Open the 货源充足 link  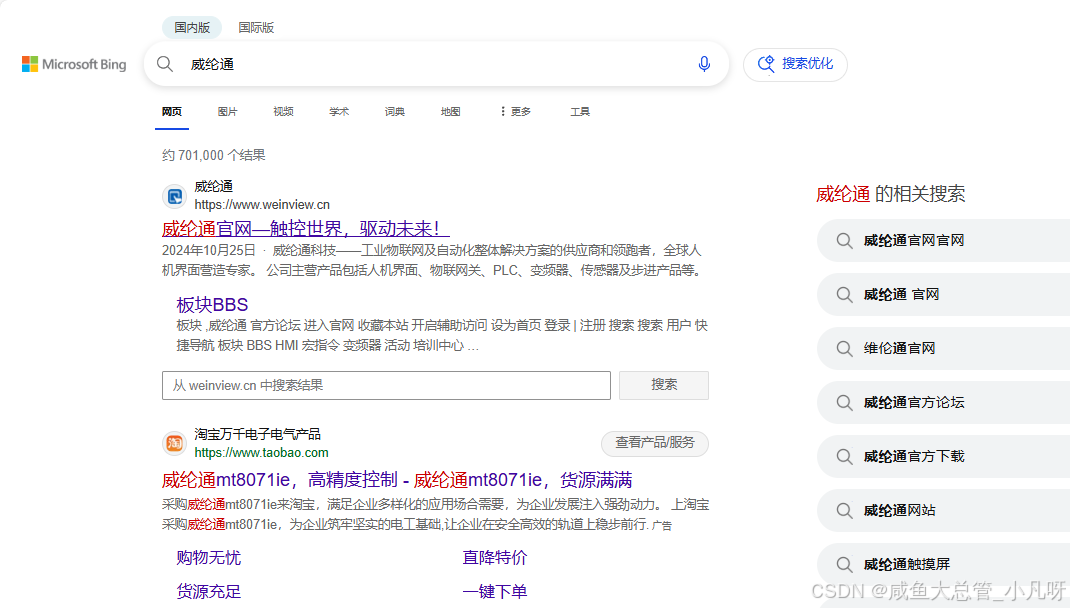point(209,592)
